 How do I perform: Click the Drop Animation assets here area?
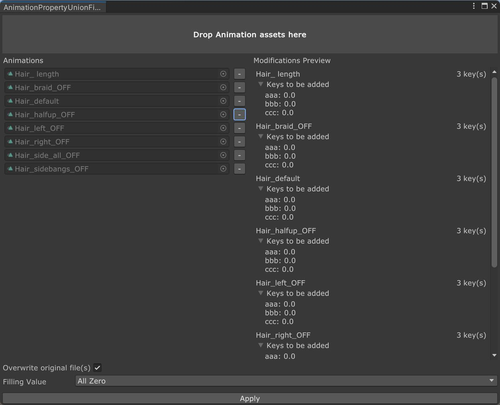coord(250,34)
